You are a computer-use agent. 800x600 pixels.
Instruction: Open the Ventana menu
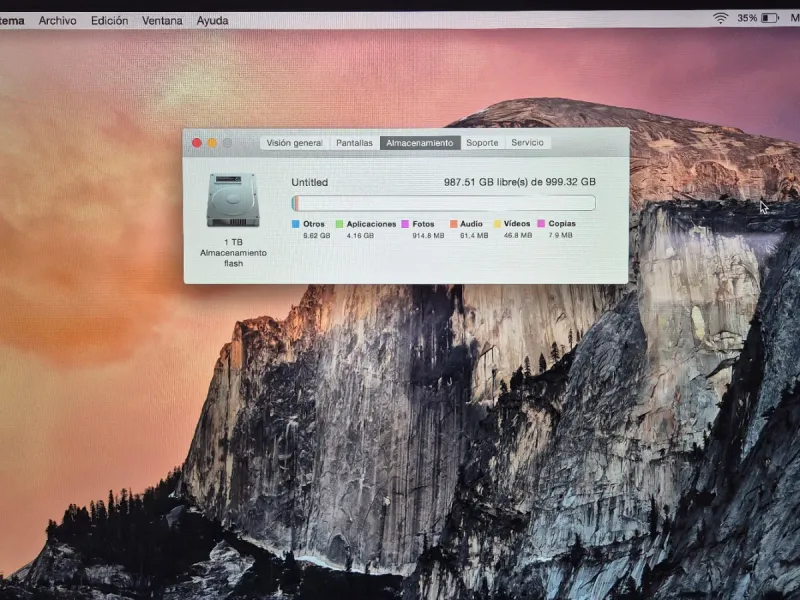click(x=162, y=20)
